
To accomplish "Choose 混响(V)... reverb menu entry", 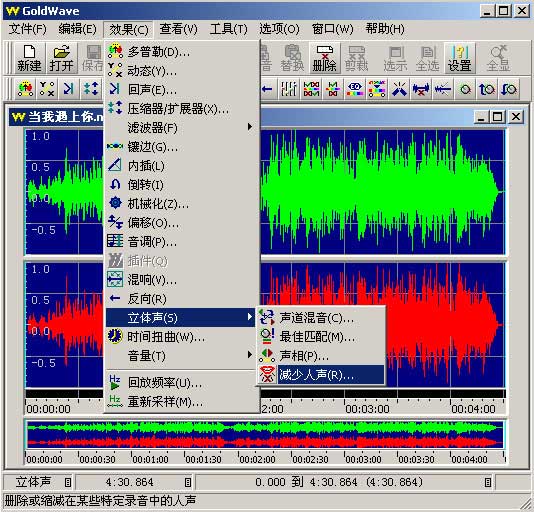I will 180,280.
